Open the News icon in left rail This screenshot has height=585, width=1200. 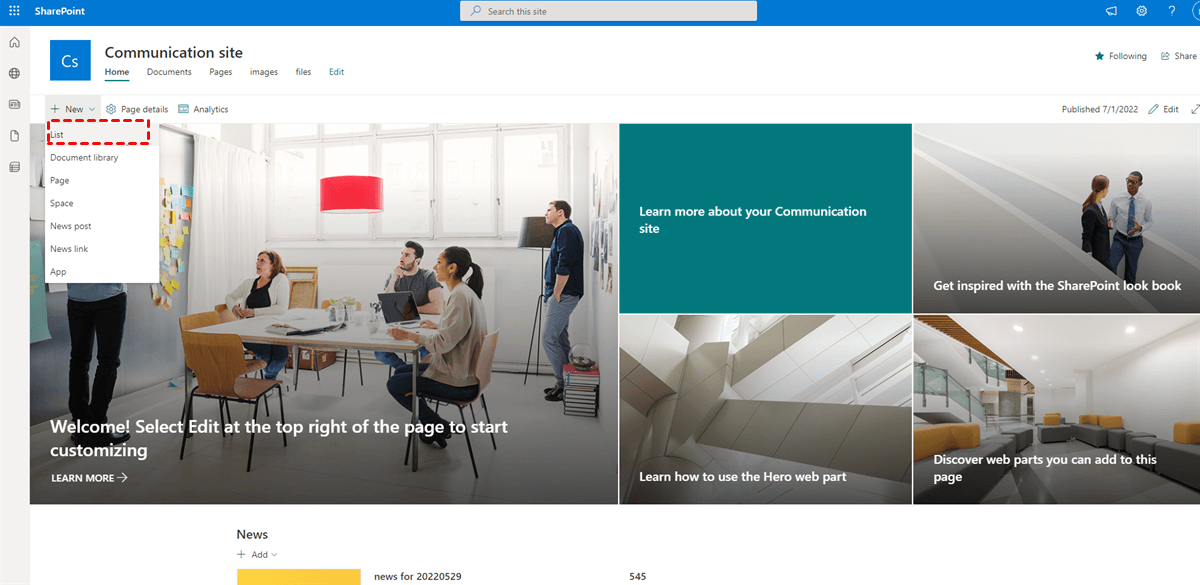[x=14, y=104]
